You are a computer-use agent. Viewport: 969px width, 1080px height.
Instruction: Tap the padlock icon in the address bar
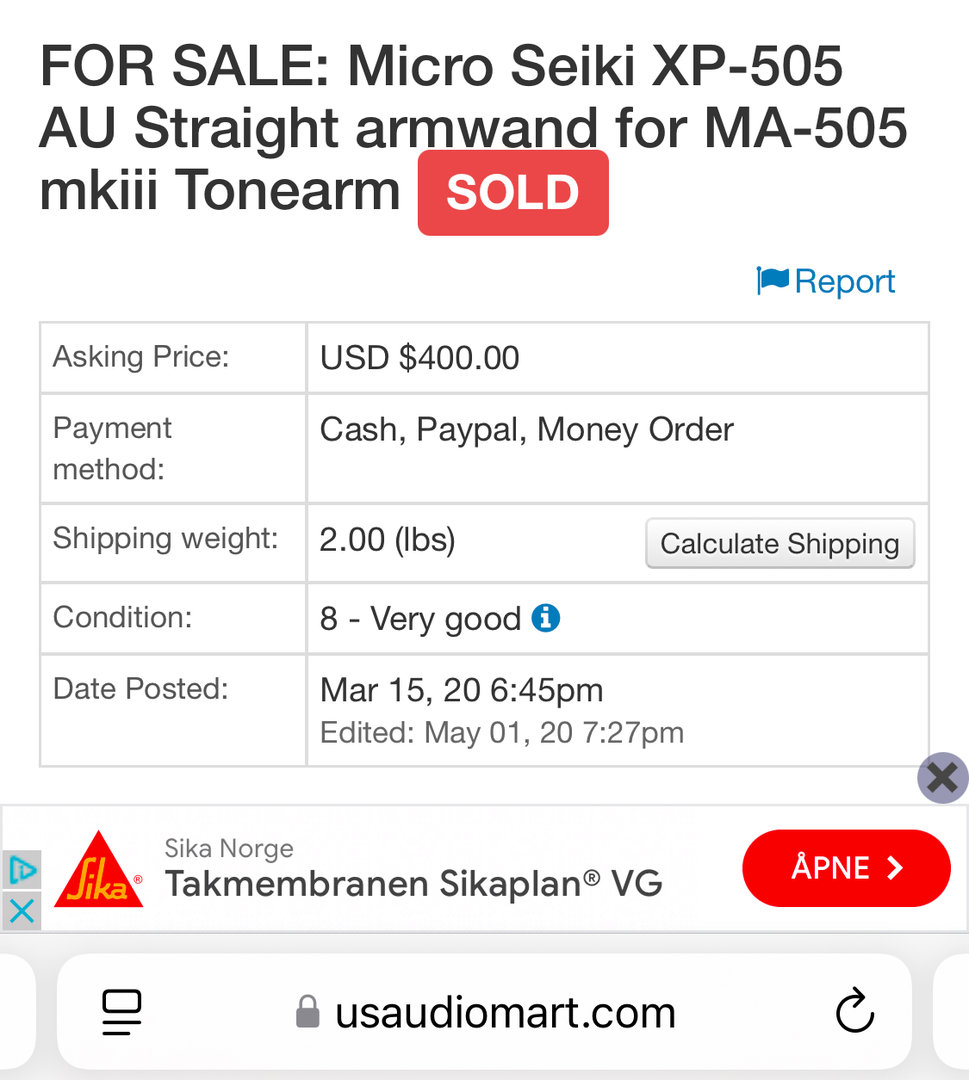308,1011
